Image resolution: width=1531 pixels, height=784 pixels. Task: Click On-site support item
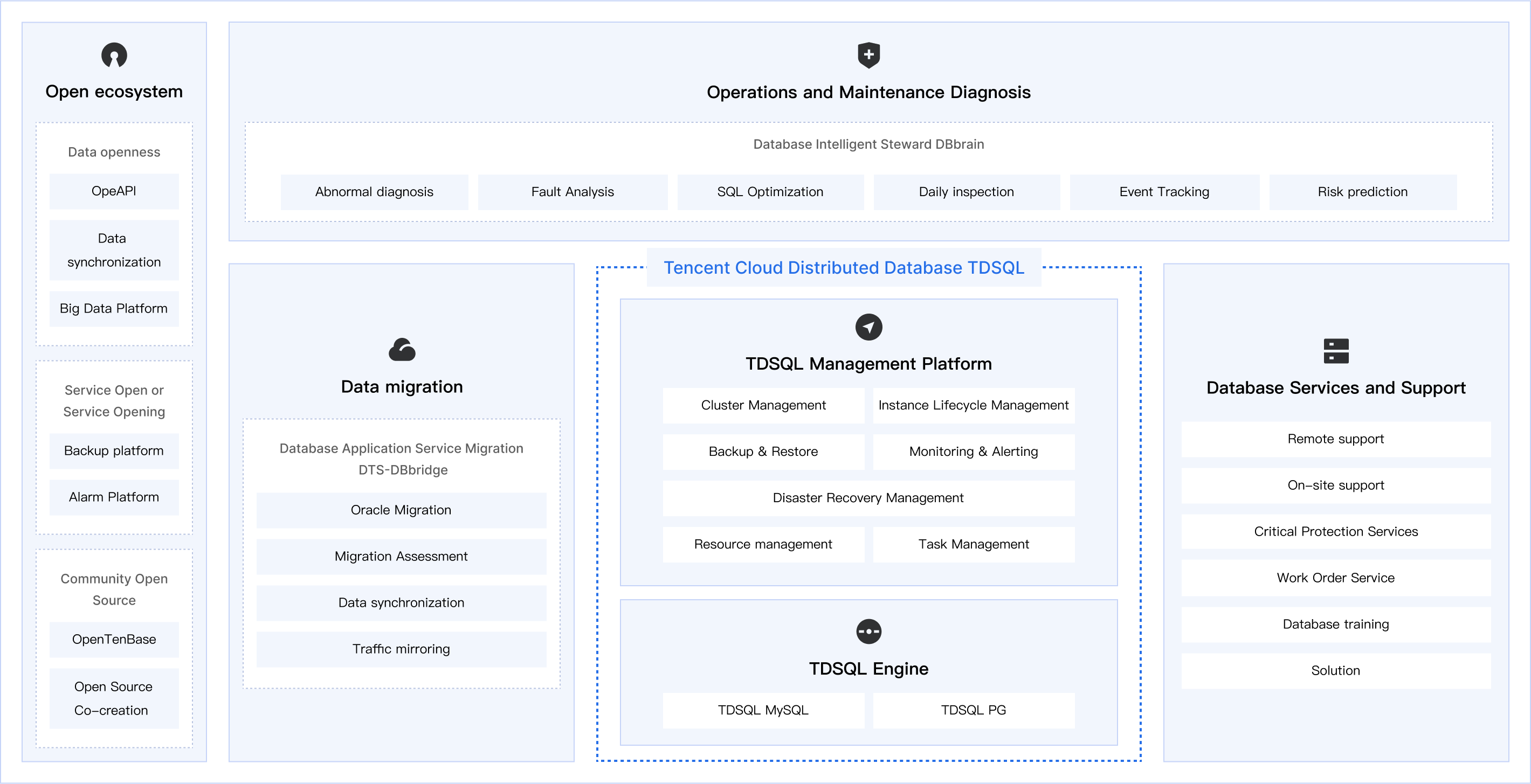tap(1335, 485)
